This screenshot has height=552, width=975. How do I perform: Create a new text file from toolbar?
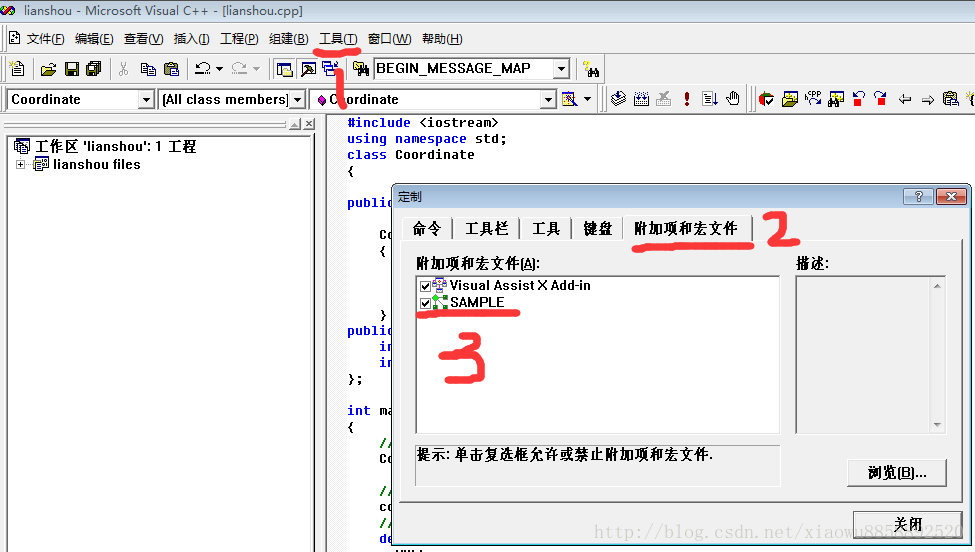point(17,69)
